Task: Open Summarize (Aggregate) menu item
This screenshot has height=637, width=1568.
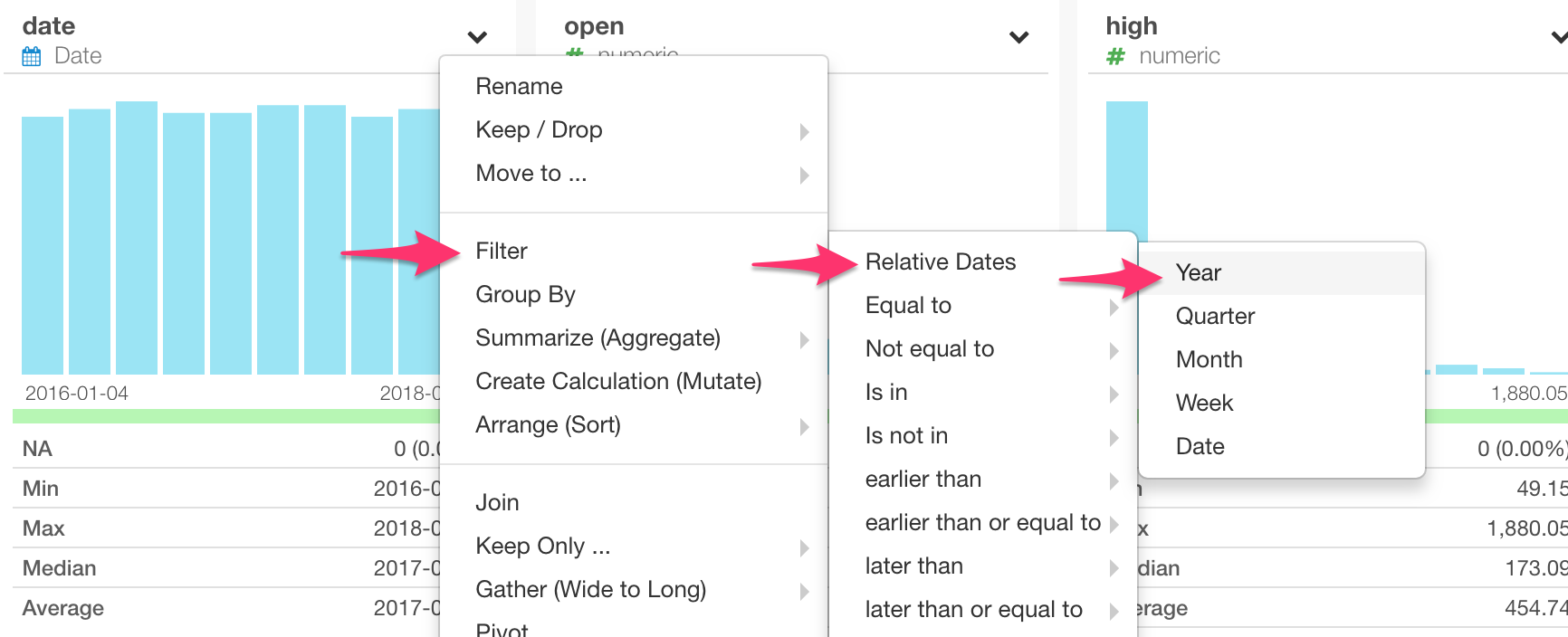Action: (598, 338)
